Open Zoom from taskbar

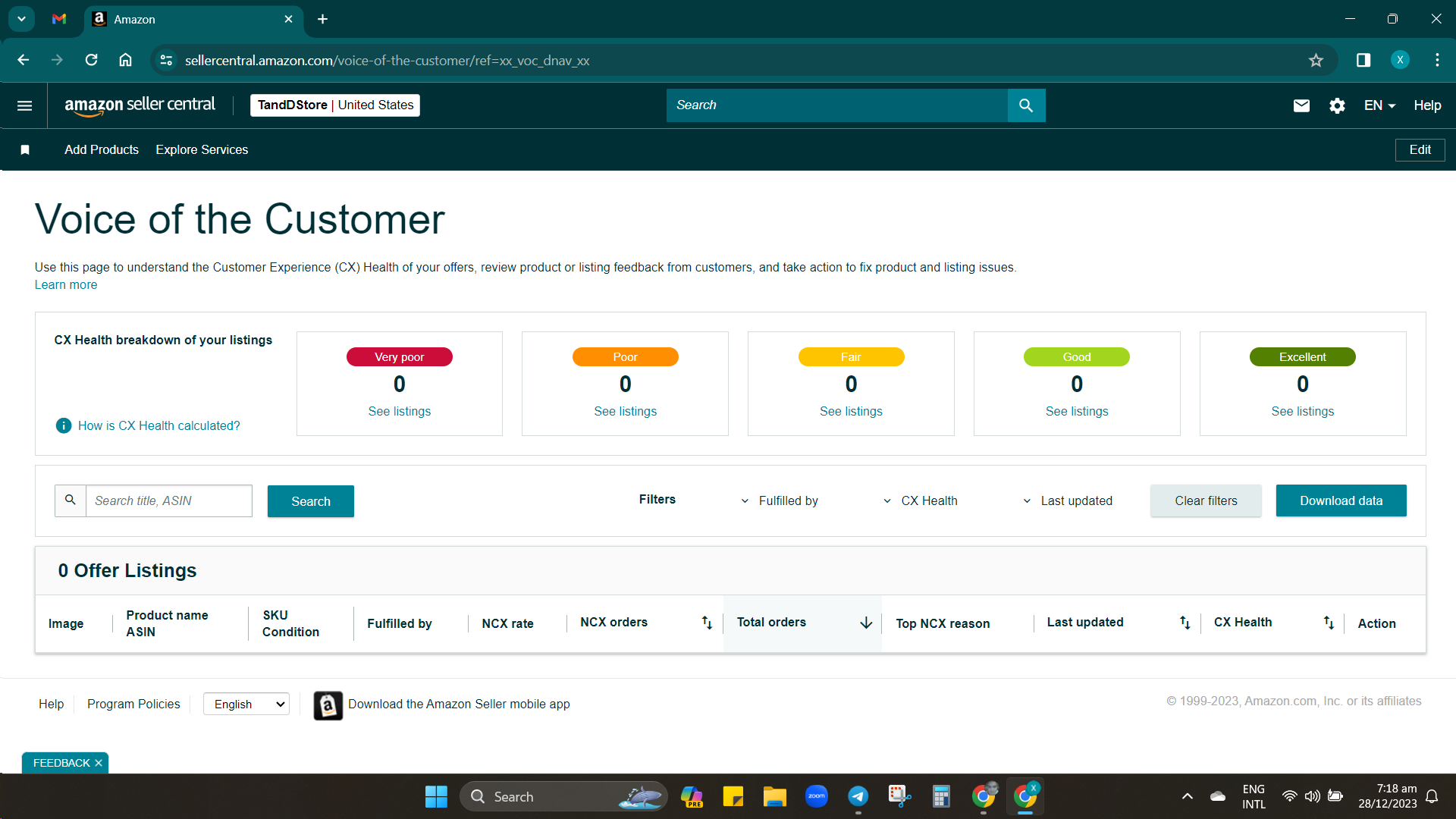(816, 797)
